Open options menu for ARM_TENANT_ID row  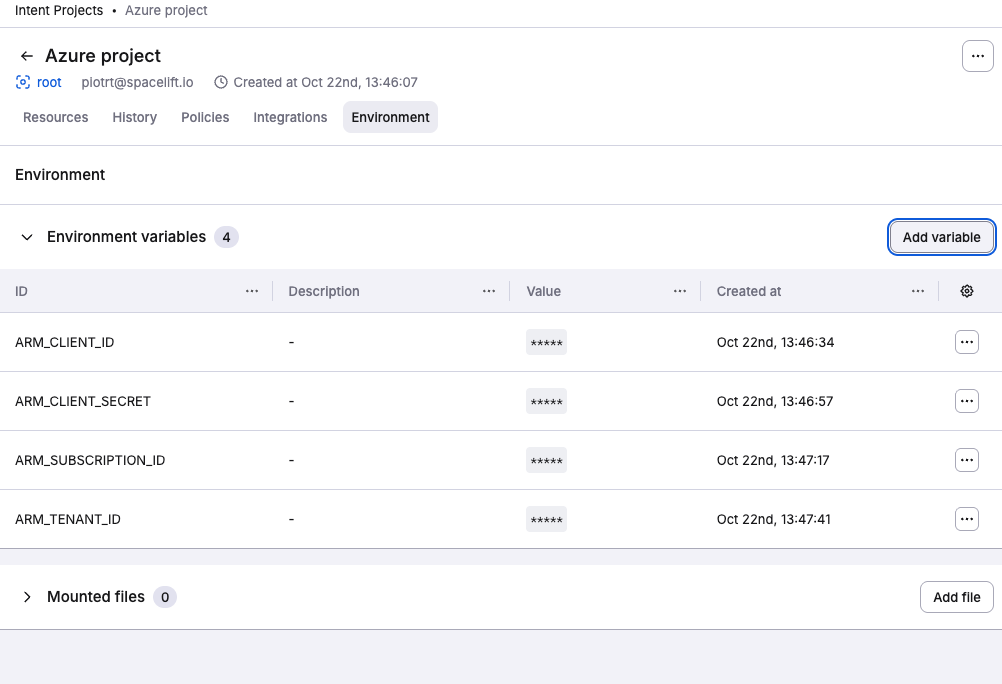966,519
